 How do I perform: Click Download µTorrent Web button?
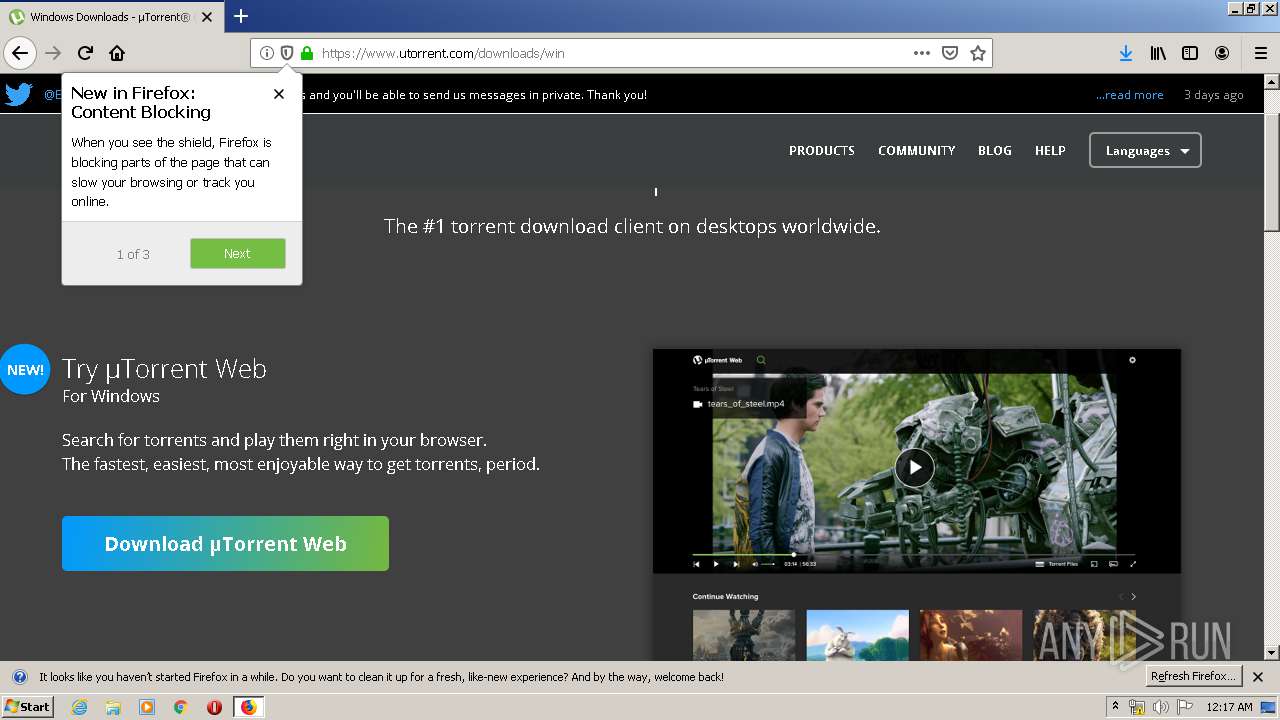coord(225,544)
